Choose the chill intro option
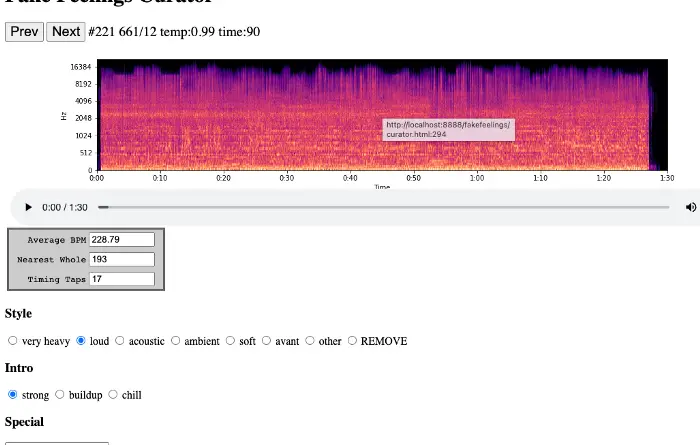 point(113,395)
